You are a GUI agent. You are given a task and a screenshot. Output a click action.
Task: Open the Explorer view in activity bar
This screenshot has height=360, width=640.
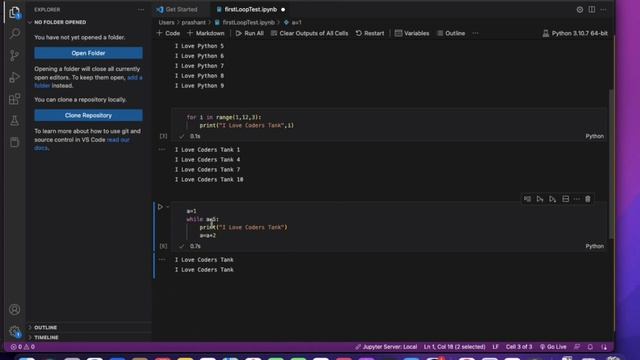(x=15, y=12)
